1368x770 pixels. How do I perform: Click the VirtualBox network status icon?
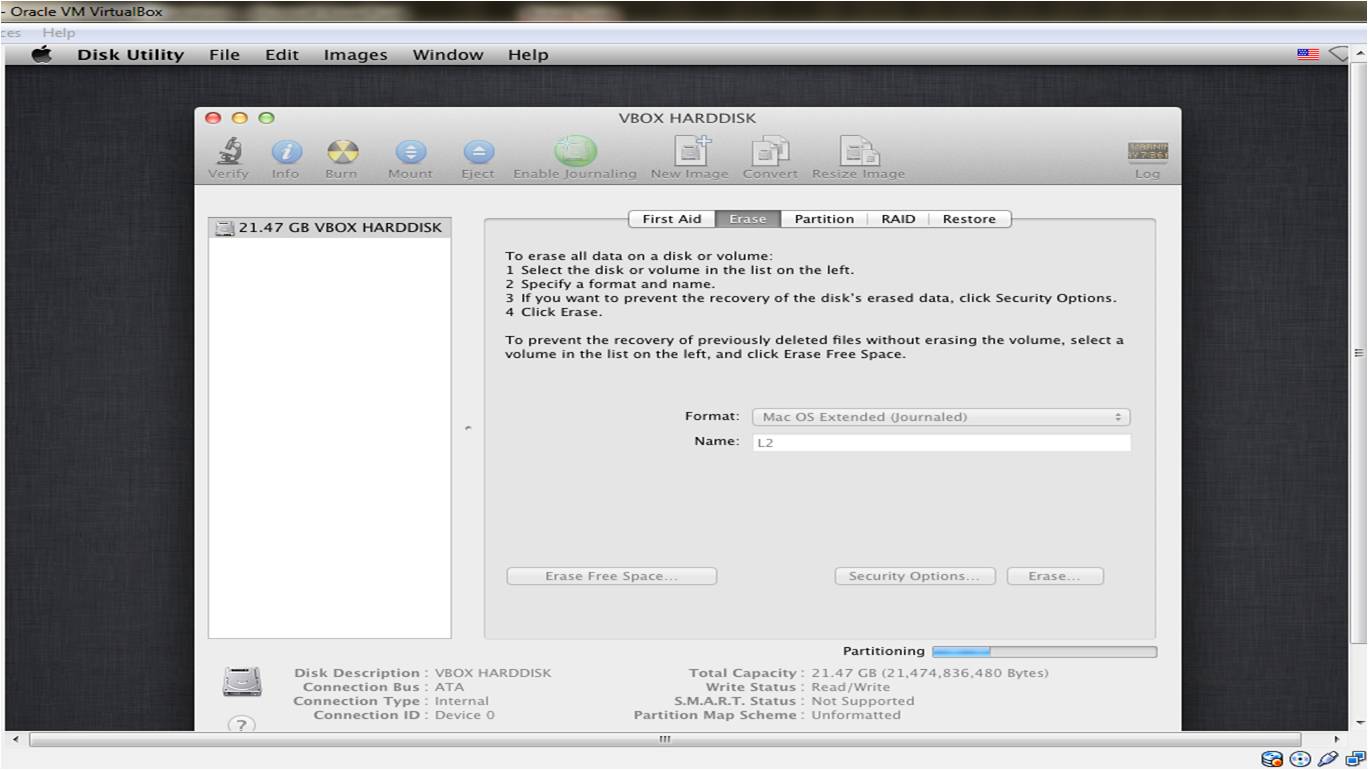[x=1353, y=759]
